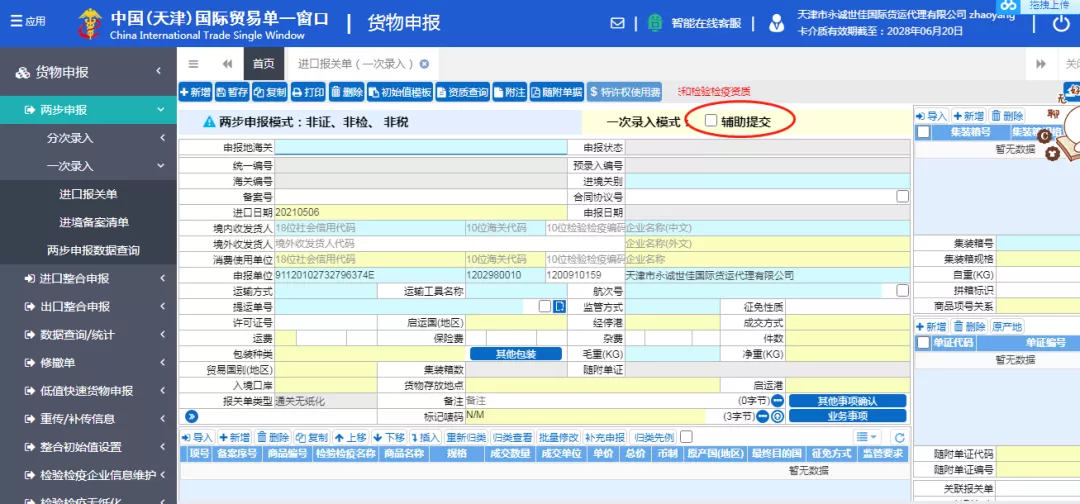Image resolution: width=1080 pixels, height=504 pixels.
Task: Click the 标记唛码 N/M field
Action: click(585, 416)
